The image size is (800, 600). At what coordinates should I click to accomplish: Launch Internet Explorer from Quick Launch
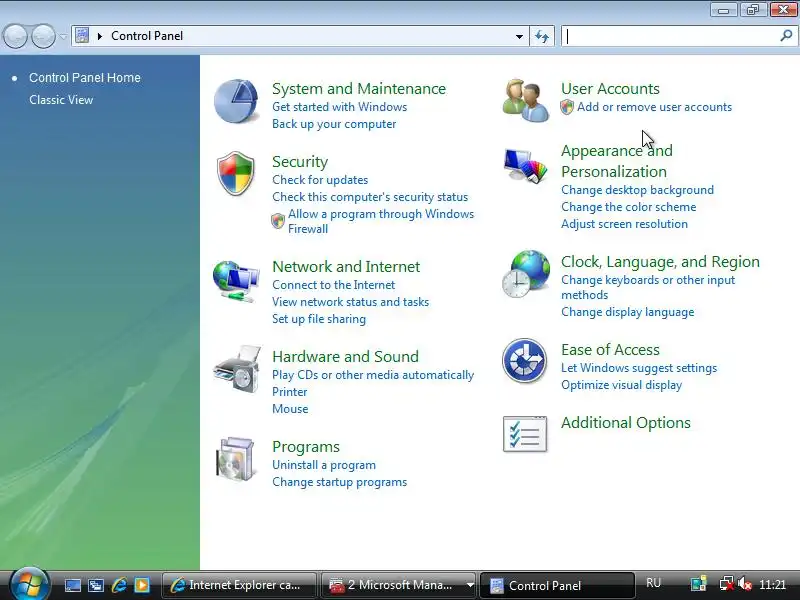click(119, 585)
